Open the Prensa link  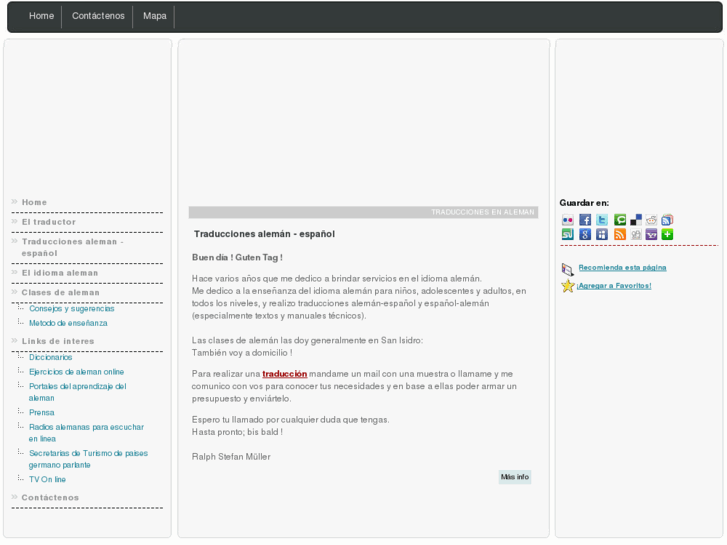(42, 412)
